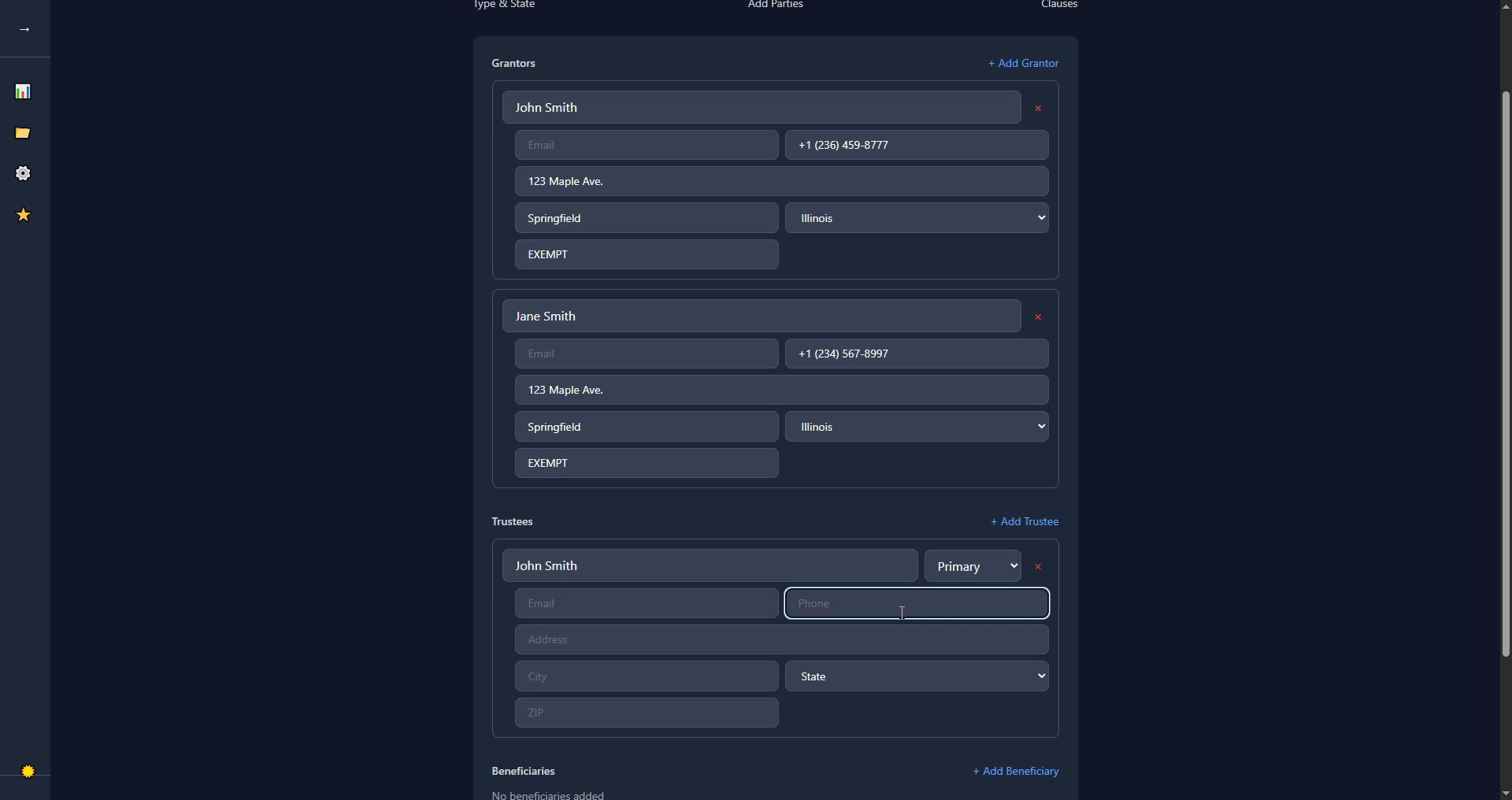Go to the Add Parties step
This screenshot has width=1512, height=800.
pyautogui.click(x=775, y=4)
